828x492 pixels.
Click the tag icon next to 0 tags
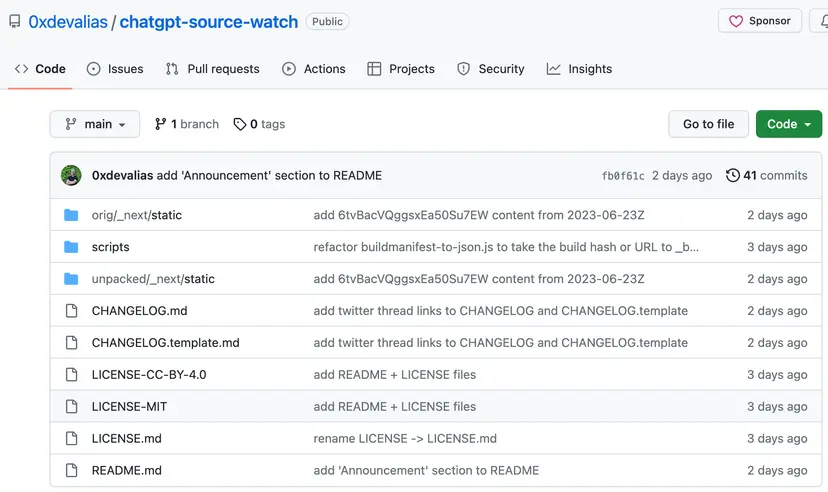coord(240,124)
